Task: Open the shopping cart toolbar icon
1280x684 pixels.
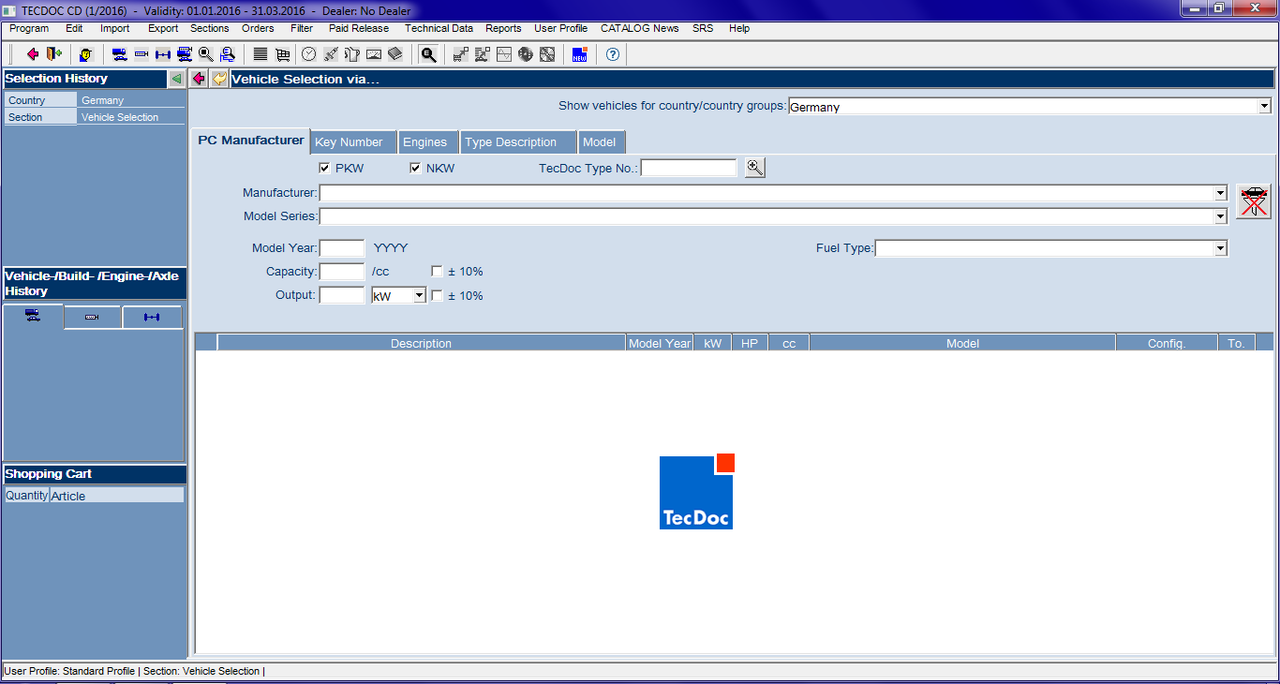Action: [283, 54]
